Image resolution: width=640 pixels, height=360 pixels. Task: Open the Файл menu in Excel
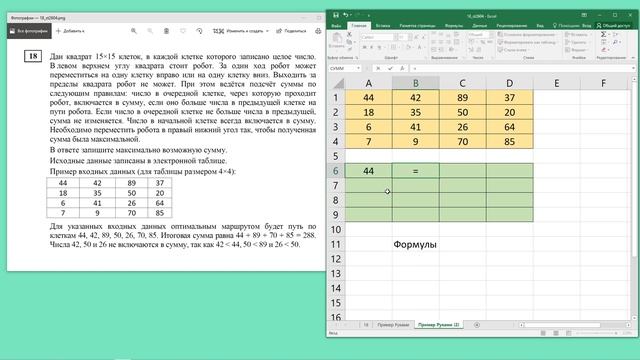tap(336, 25)
